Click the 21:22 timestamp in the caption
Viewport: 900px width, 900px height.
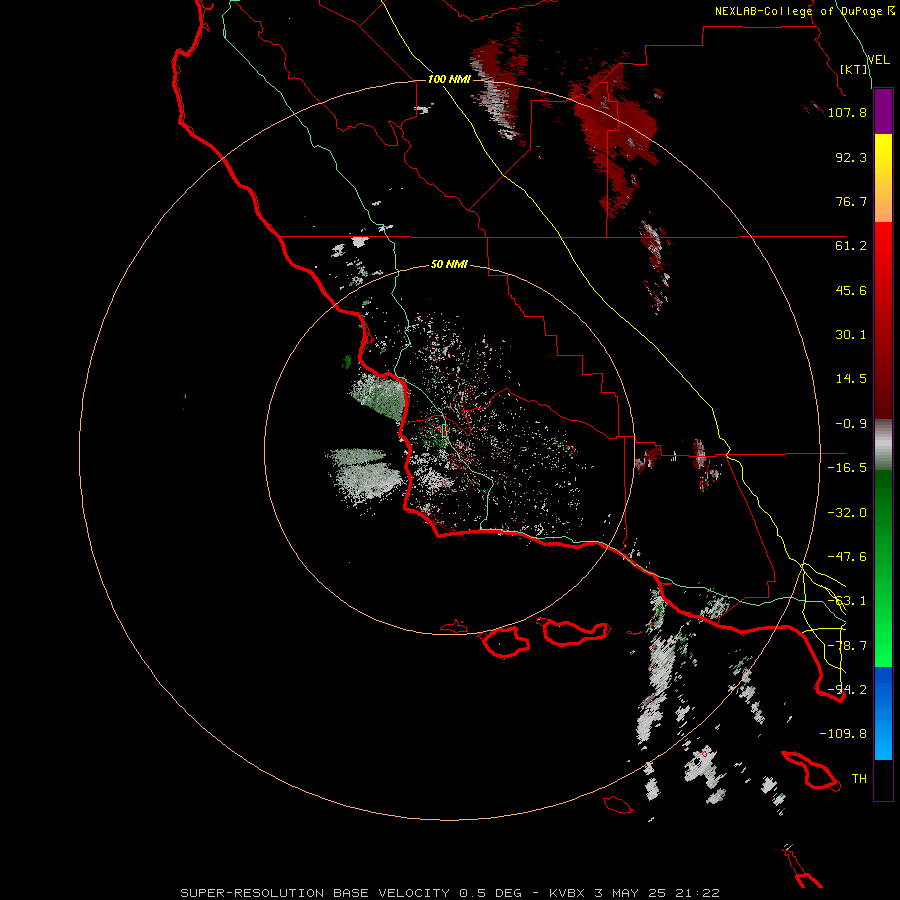[699, 893]
